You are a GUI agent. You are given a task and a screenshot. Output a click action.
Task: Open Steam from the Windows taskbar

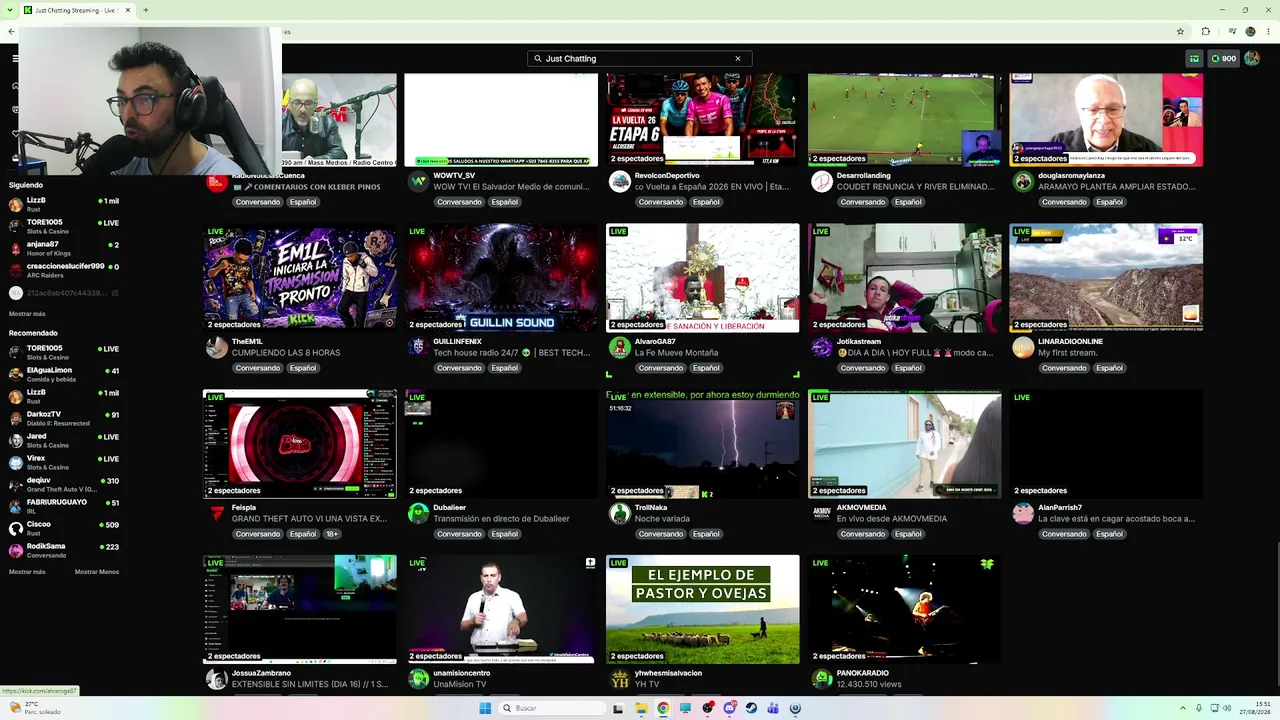751,708
